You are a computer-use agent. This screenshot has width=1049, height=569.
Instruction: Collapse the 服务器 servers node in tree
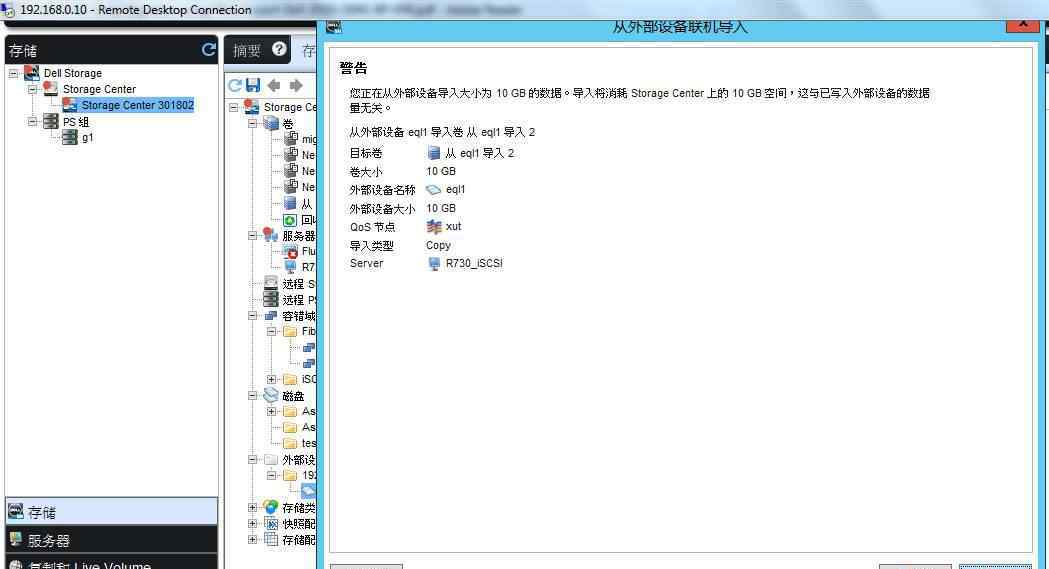pos(252,235)
